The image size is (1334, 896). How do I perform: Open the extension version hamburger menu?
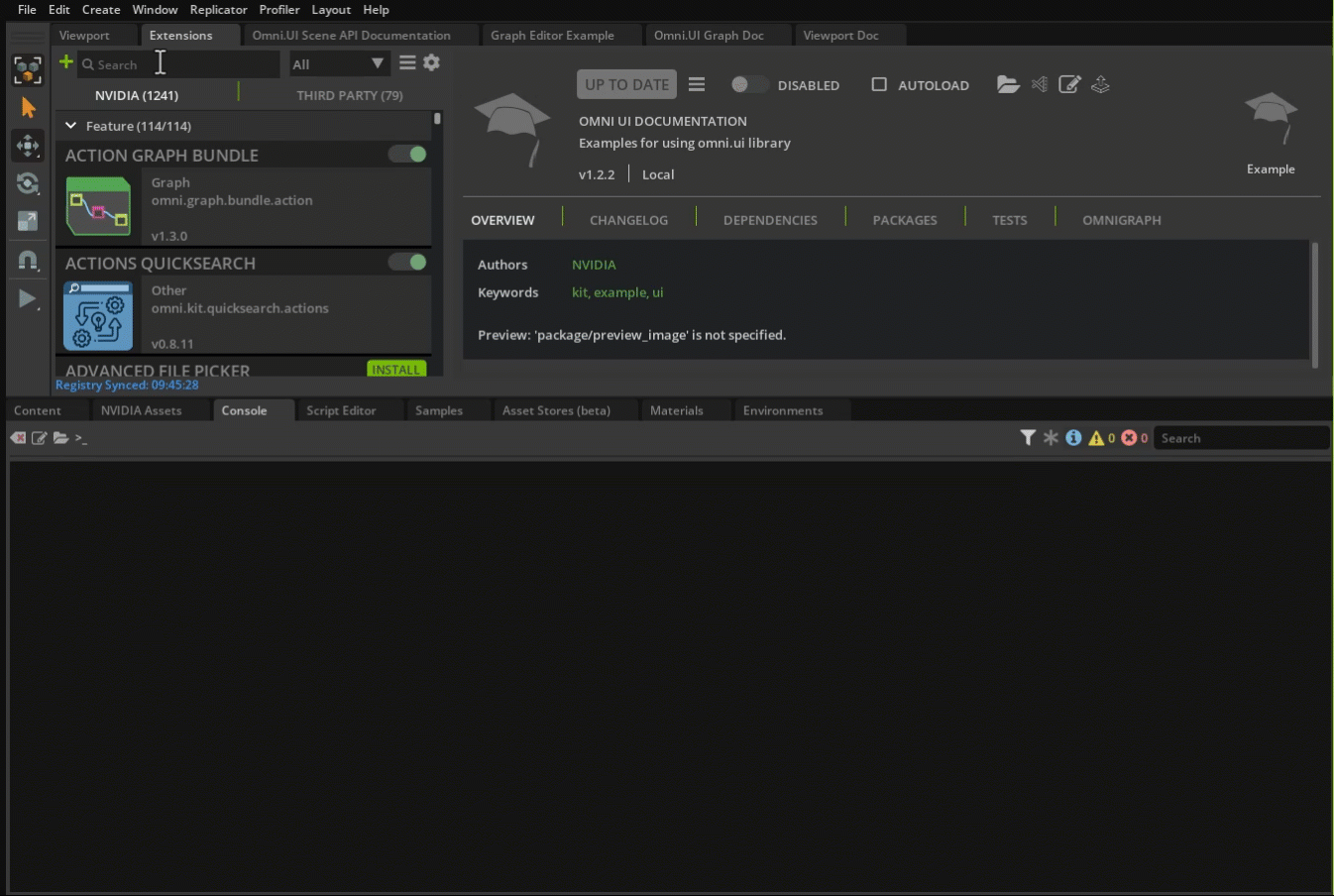pyautogui.click(x=697, y=84)
